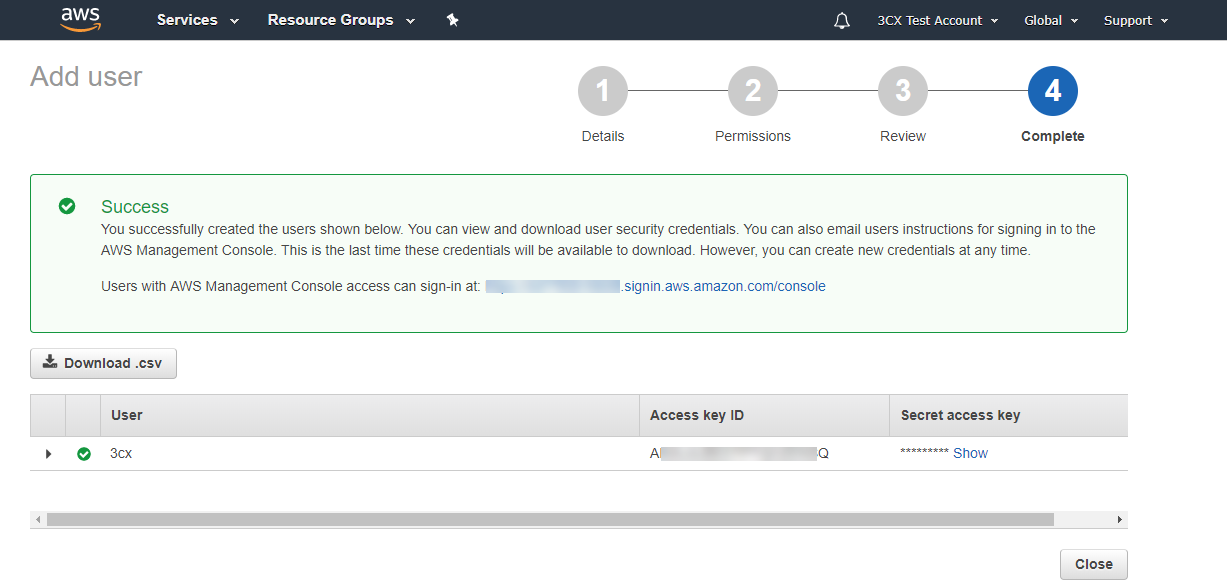Click the step 1 Details circle
This screenshot has width=1227, height=581.
click(x=603, y=91)
